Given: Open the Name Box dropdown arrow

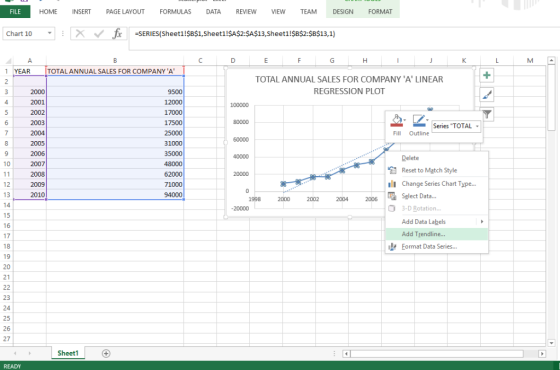Looking at the screenshot, I should pos(50,33).
